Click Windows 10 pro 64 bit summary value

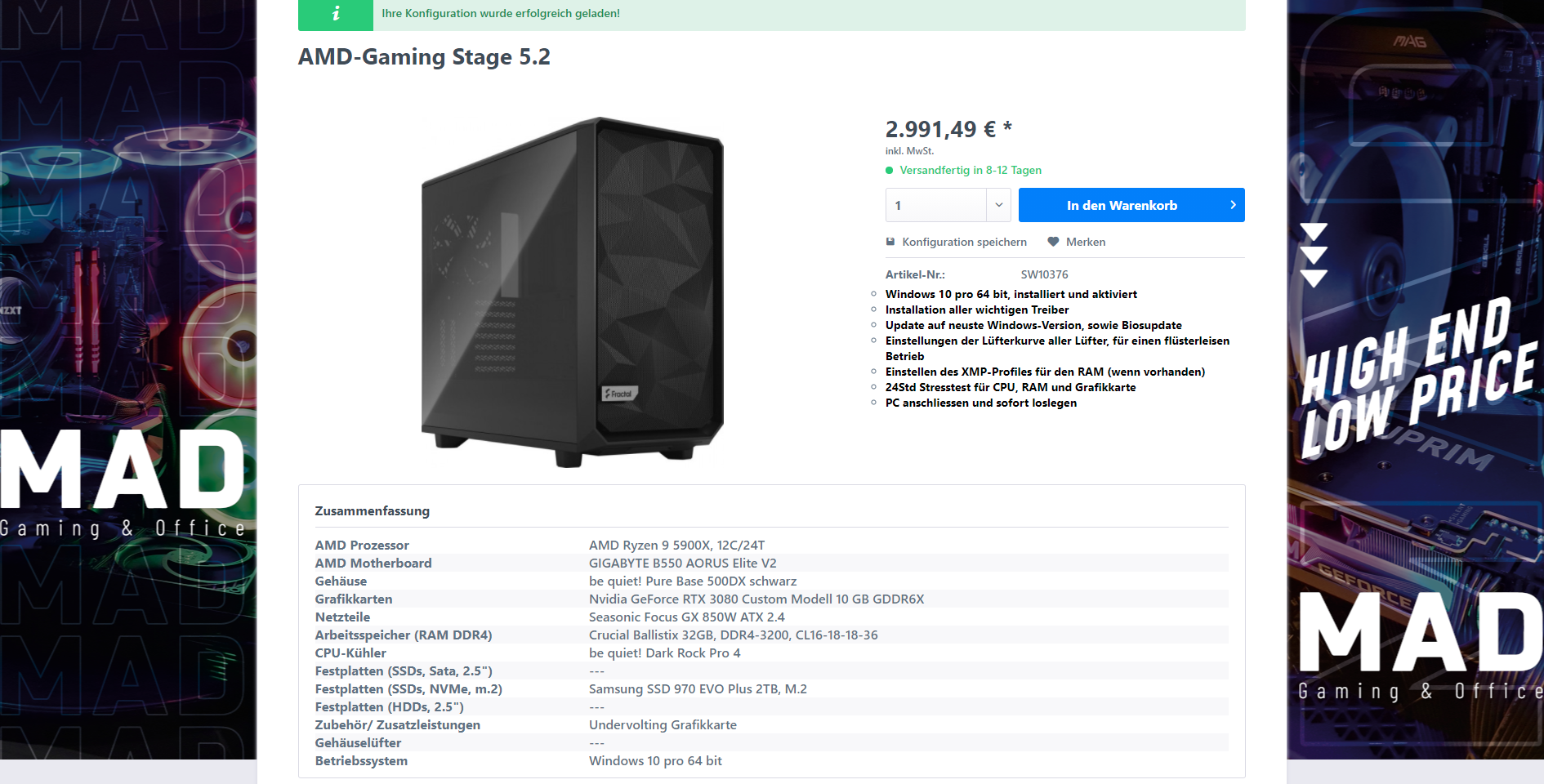coord(655,760)
